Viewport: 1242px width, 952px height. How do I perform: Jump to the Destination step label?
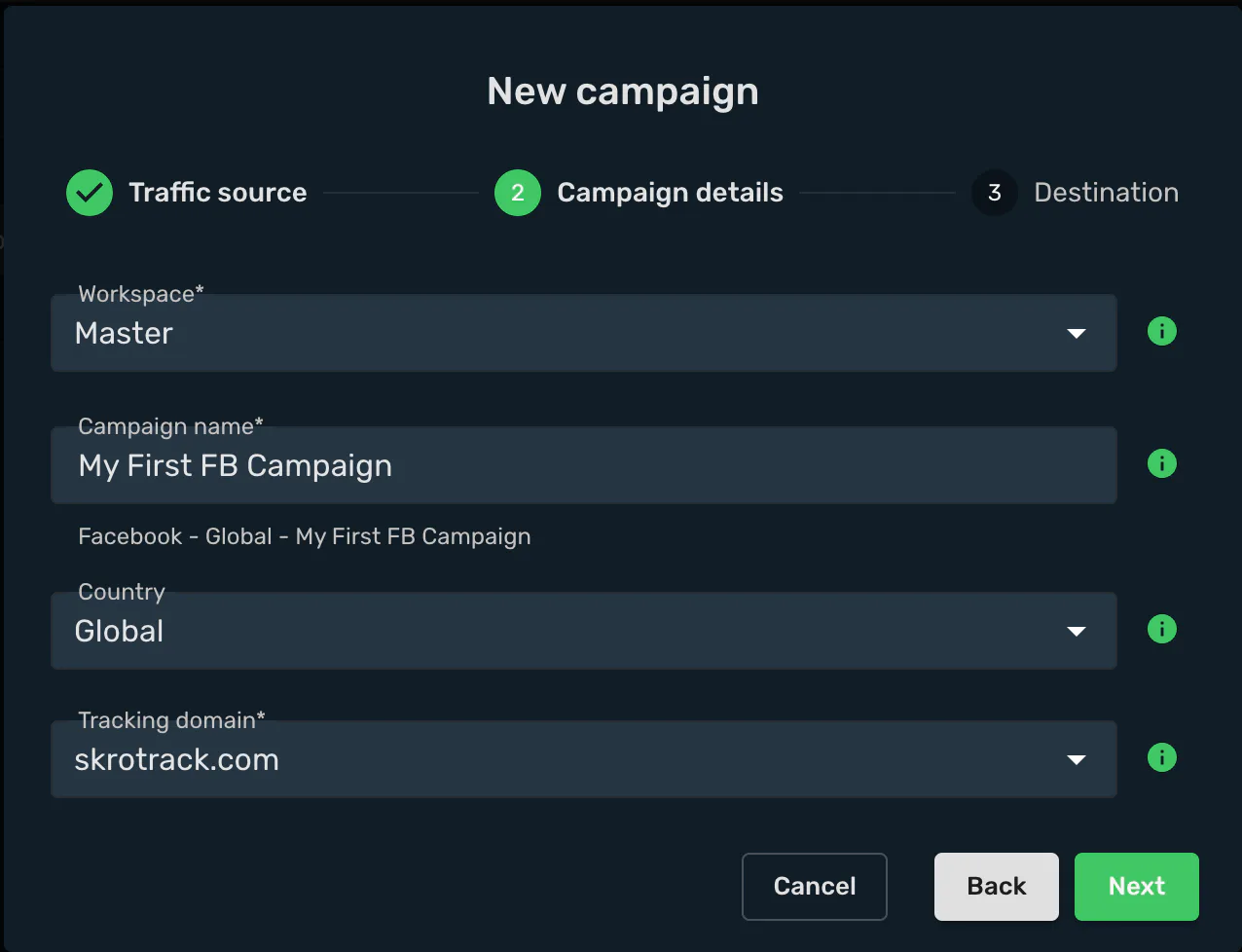coord(1106,193)
